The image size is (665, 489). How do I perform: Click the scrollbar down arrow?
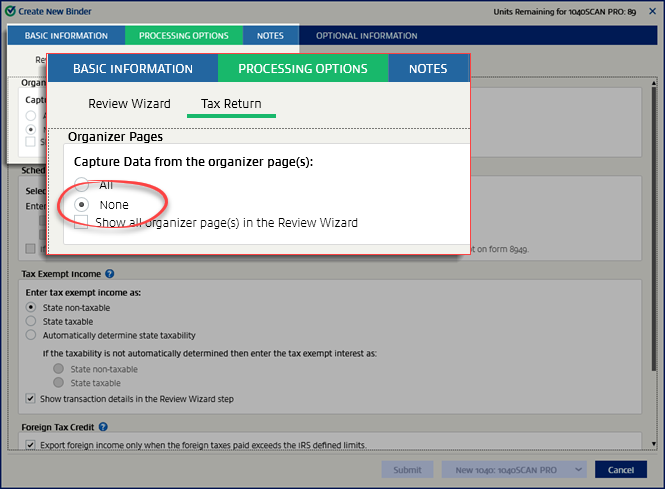[654, 444]
